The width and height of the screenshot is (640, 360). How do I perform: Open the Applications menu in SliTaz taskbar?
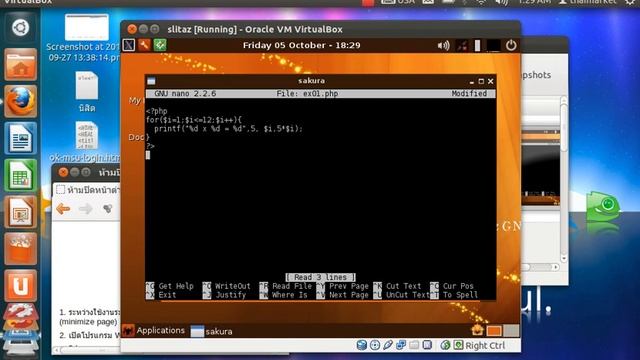click(x=154, y=330)
